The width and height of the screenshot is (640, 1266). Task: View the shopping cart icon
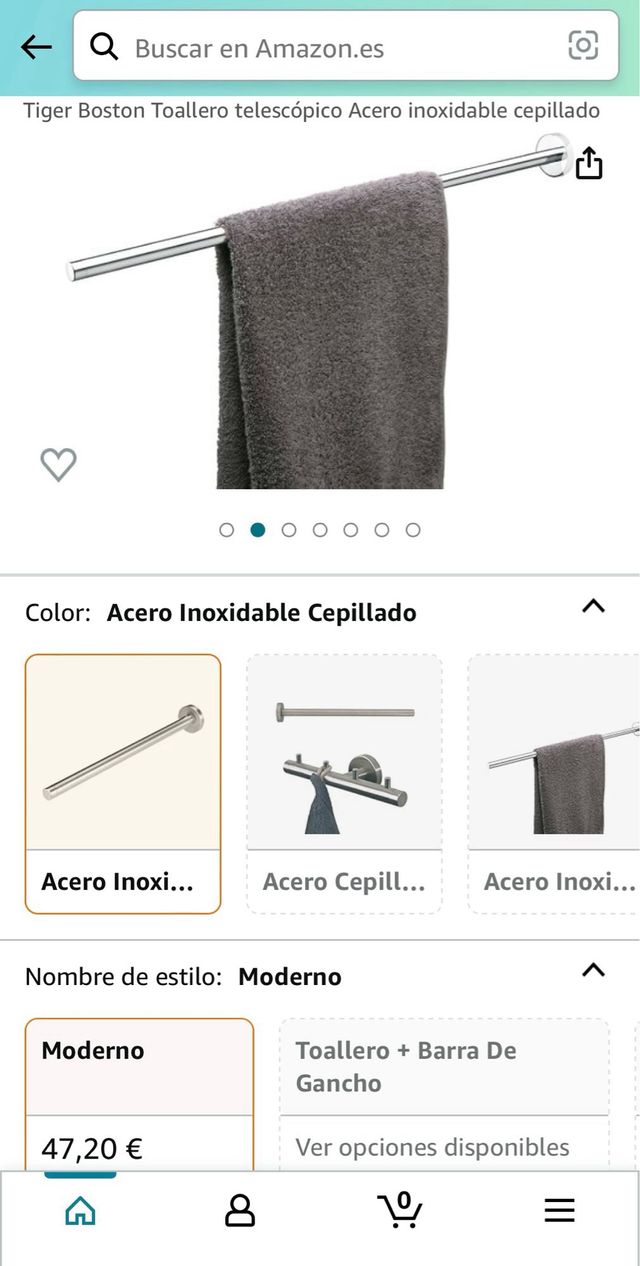(x=400, y=1210)
